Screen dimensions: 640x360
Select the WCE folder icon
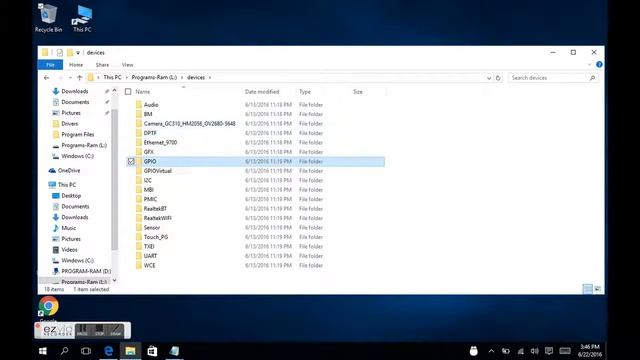(x=139, y=265)
